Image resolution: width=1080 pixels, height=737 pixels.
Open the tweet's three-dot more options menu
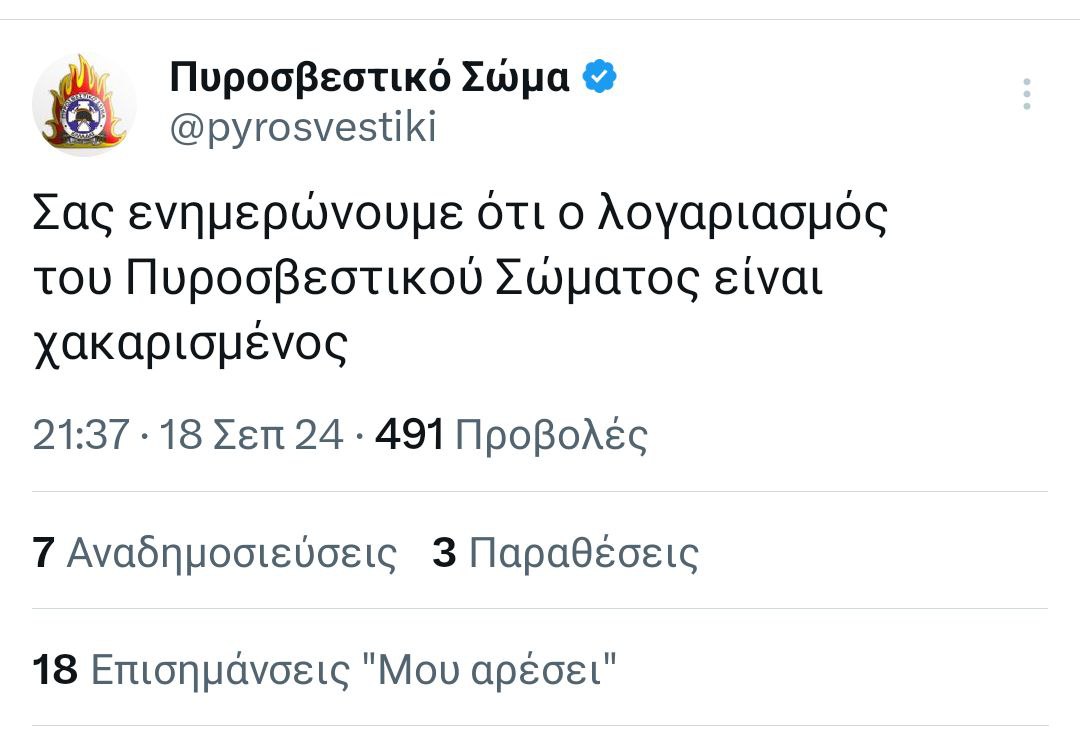pyautogui.click(x=1026, y=94)
